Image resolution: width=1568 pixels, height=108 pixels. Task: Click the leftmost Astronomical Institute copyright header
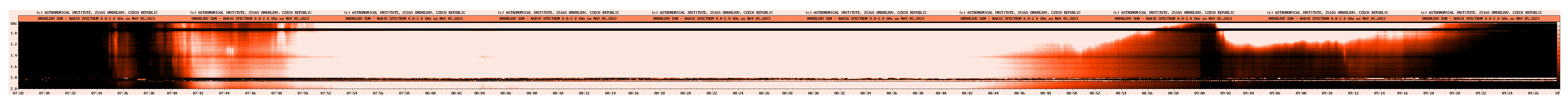[97, 12]
